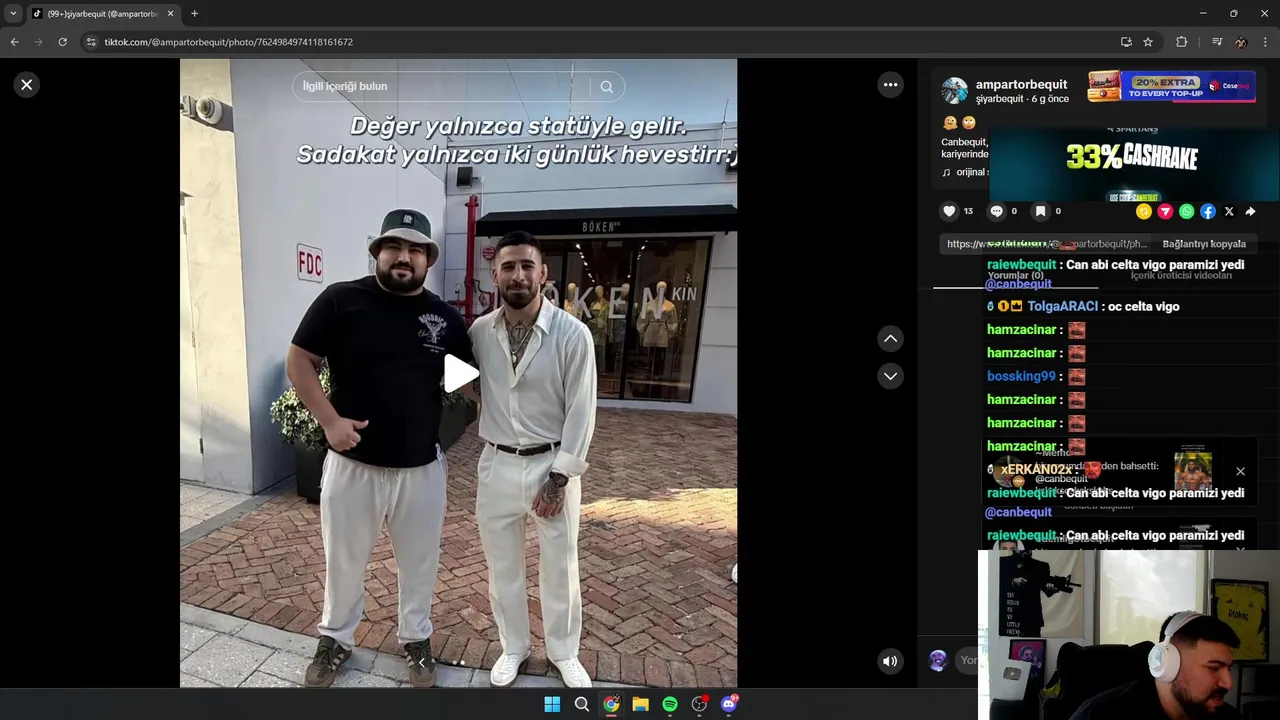Viewport: 1280px width, 720px height.
Task: Go to the next post with down chevron
Action: pos(890,376)
